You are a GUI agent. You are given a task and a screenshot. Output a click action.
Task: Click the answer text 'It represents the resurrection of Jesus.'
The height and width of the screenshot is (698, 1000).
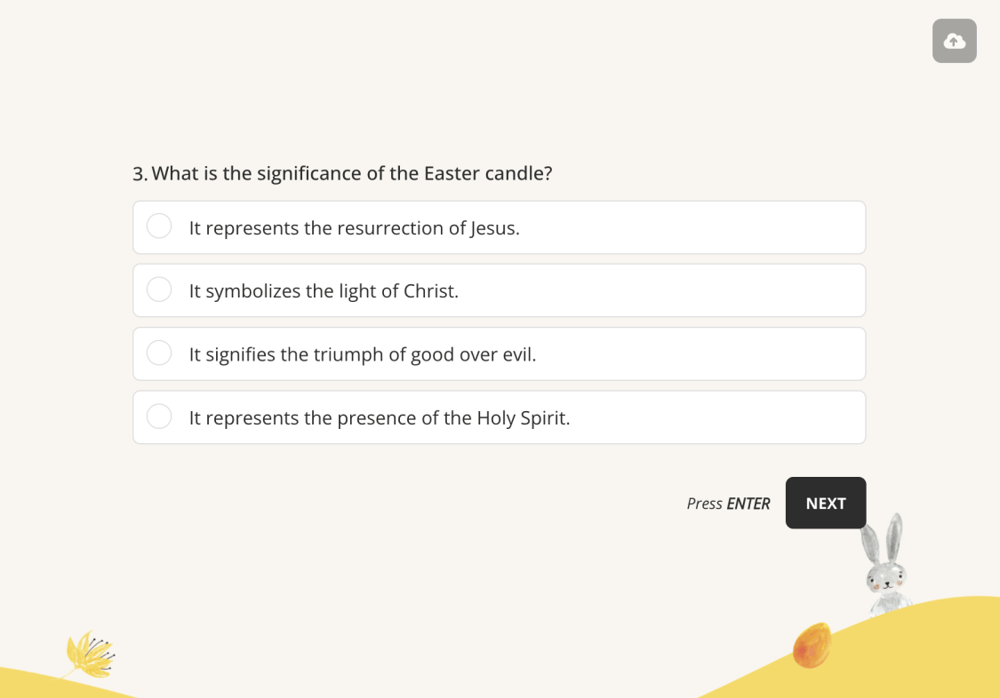click(354, 228)
